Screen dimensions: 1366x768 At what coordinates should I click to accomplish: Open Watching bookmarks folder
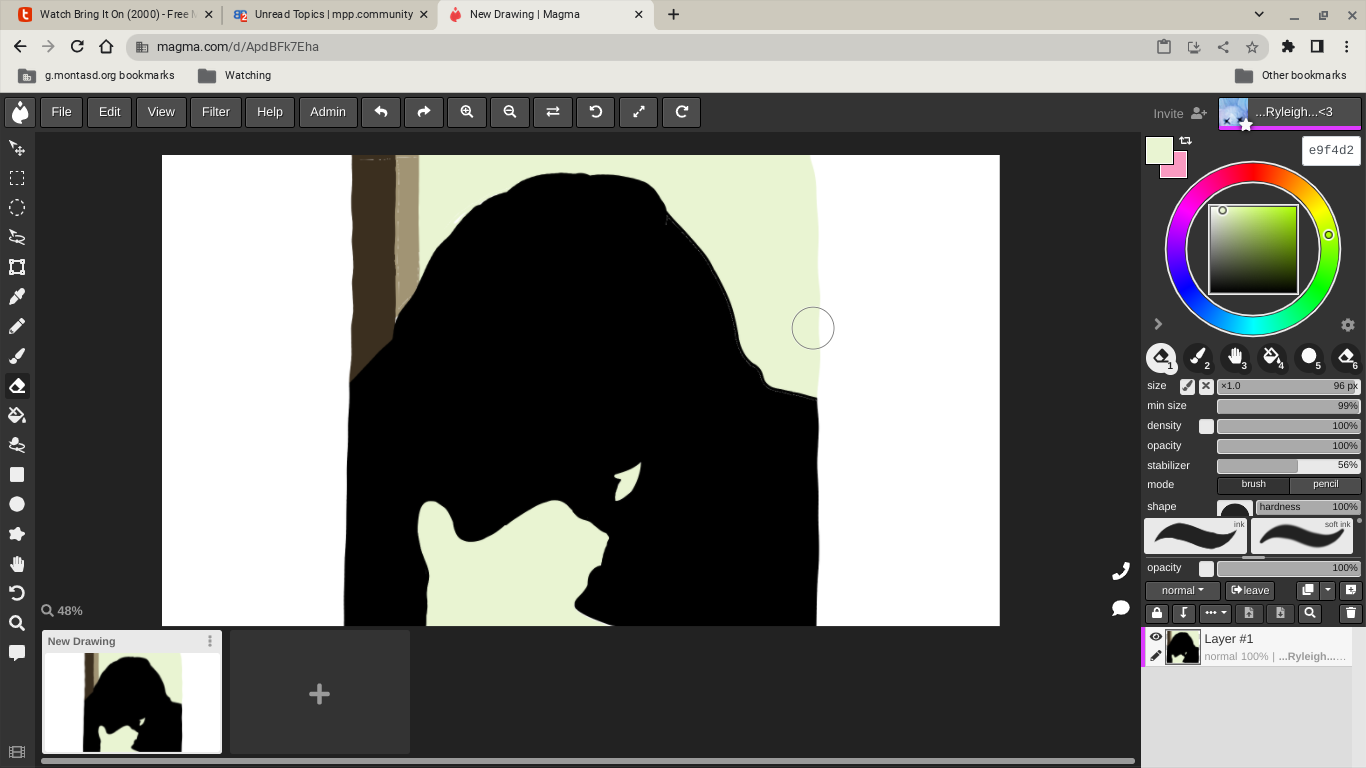[x=235, y=75]
